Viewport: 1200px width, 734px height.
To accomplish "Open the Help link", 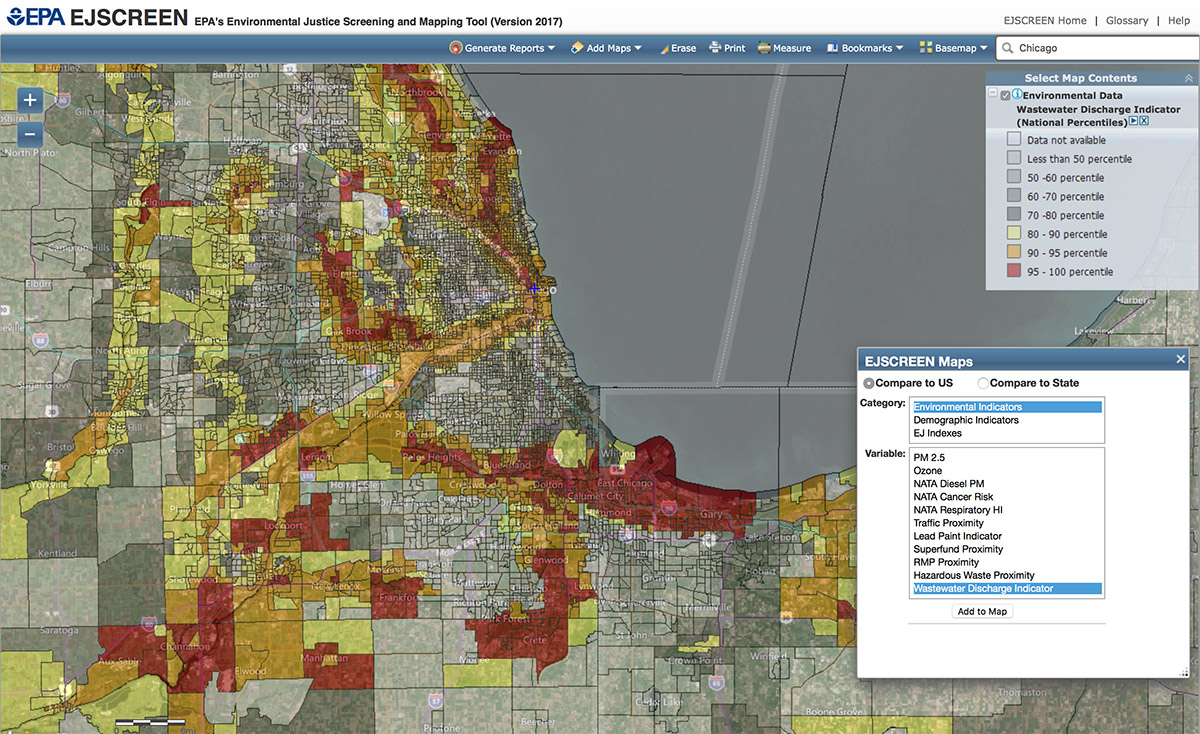I will click(1178, 20).
